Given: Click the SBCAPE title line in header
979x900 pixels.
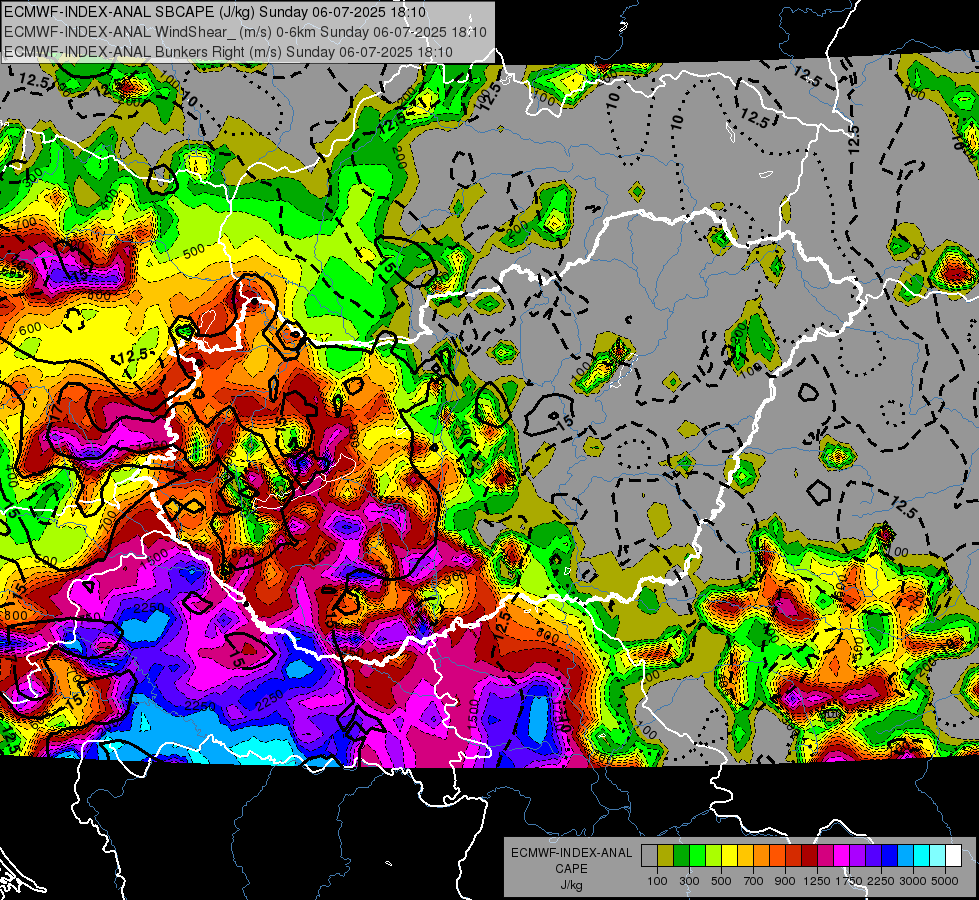Looking at the screenshot, I should [x=215, y=12].
